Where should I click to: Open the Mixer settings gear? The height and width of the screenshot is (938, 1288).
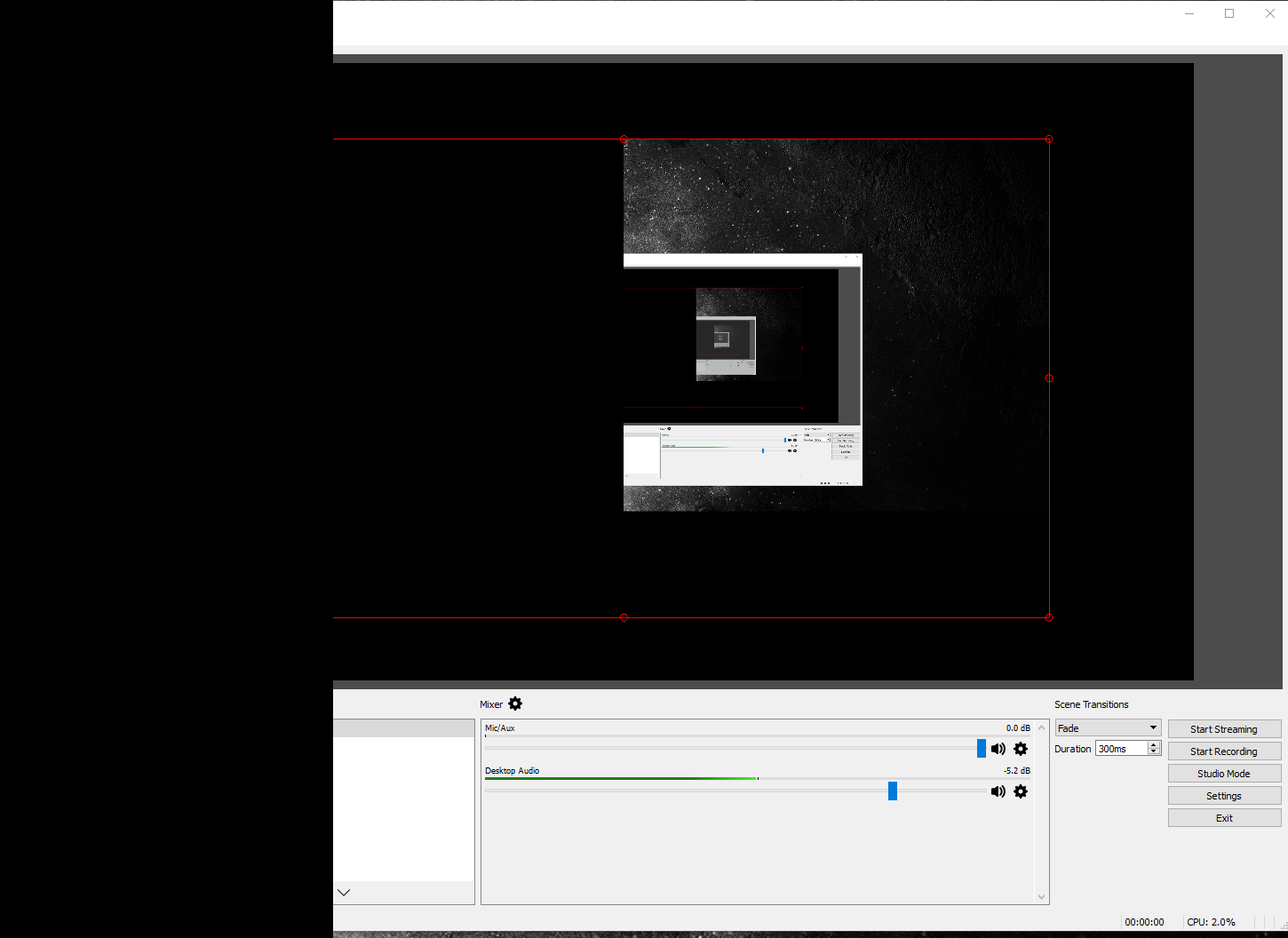coord(515,703)
